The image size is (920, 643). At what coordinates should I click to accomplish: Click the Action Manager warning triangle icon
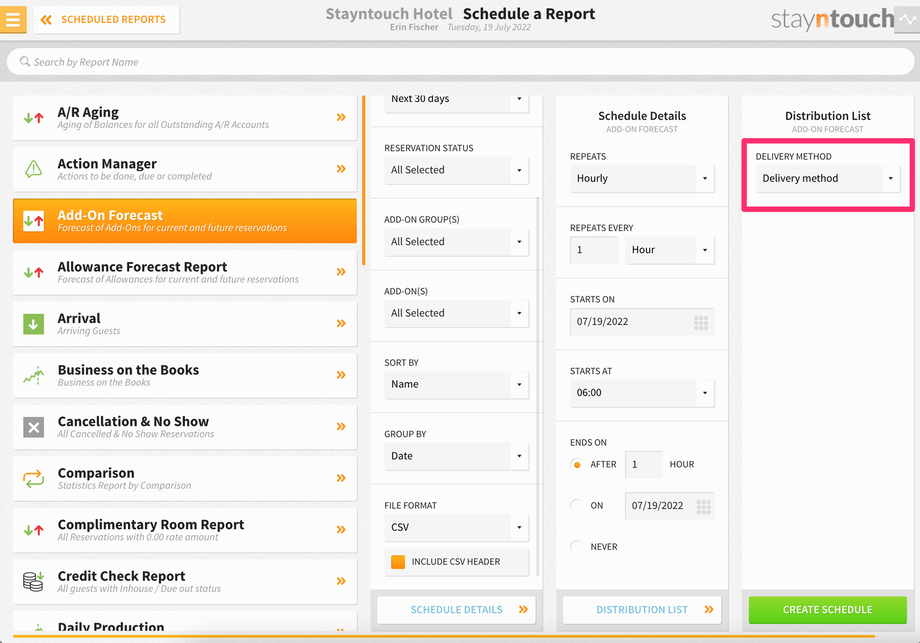(33, 169)
